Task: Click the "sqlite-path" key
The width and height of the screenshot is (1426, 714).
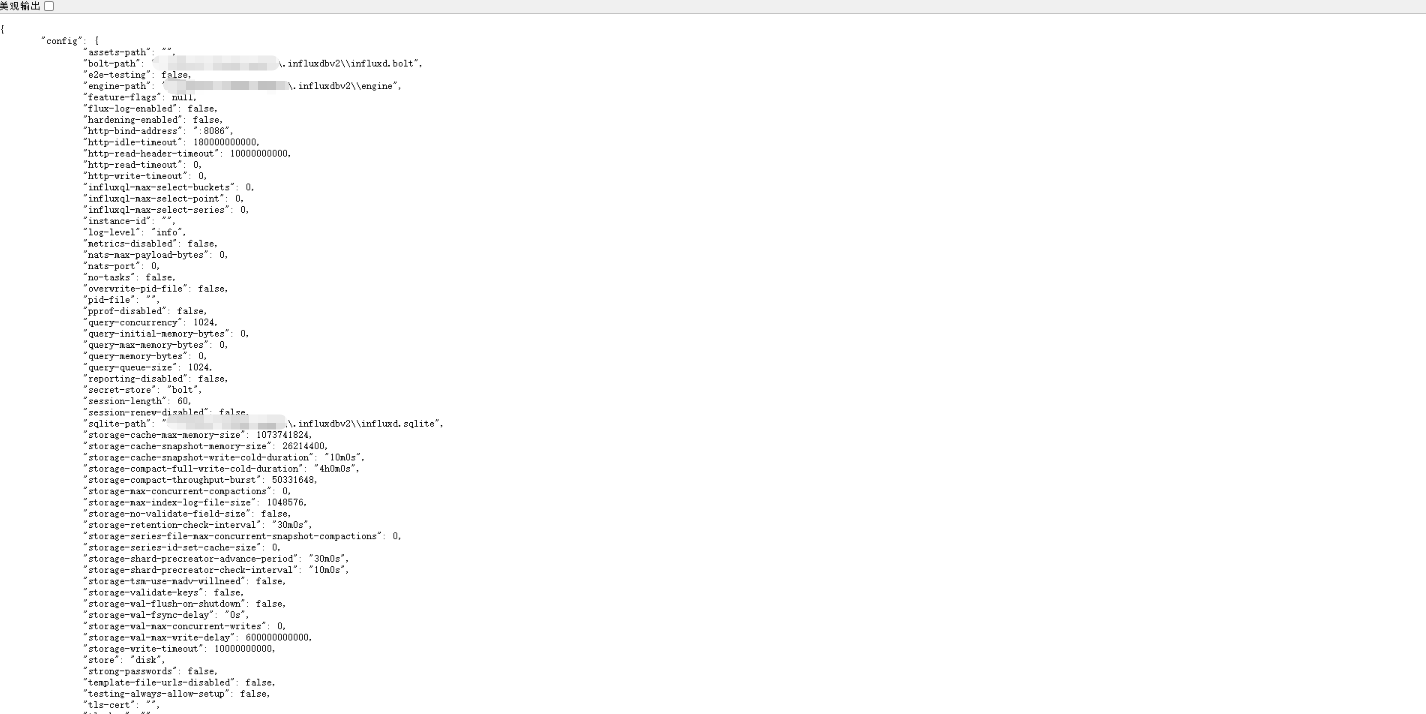Action: pyautogui.click(x=118, y=423)
